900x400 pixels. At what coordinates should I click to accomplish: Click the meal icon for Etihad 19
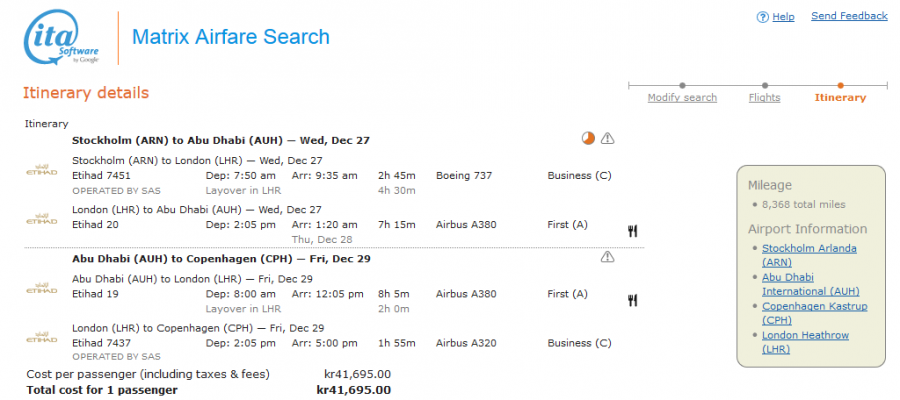632,300
